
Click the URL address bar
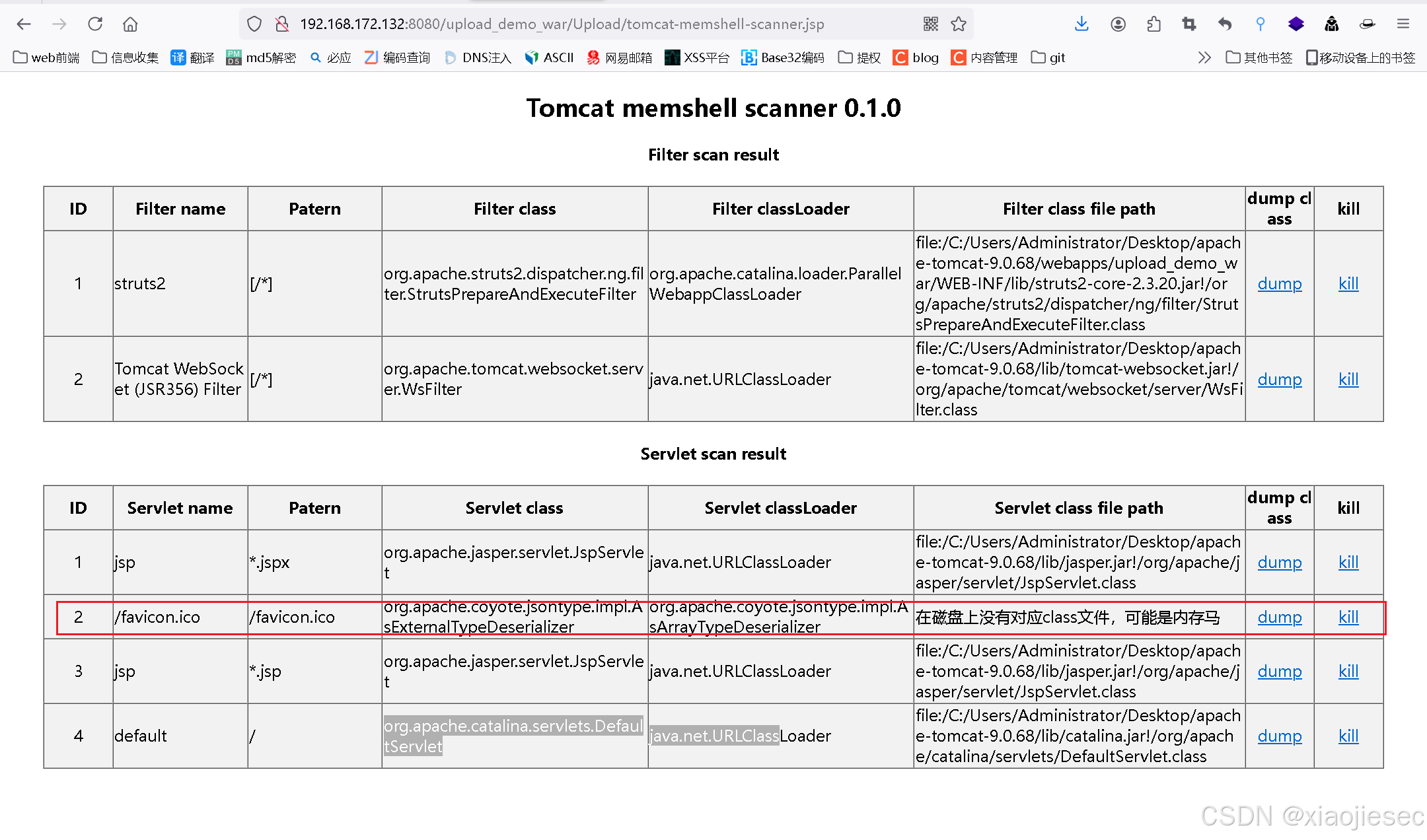pyautogui.click(x=562, y=24)
